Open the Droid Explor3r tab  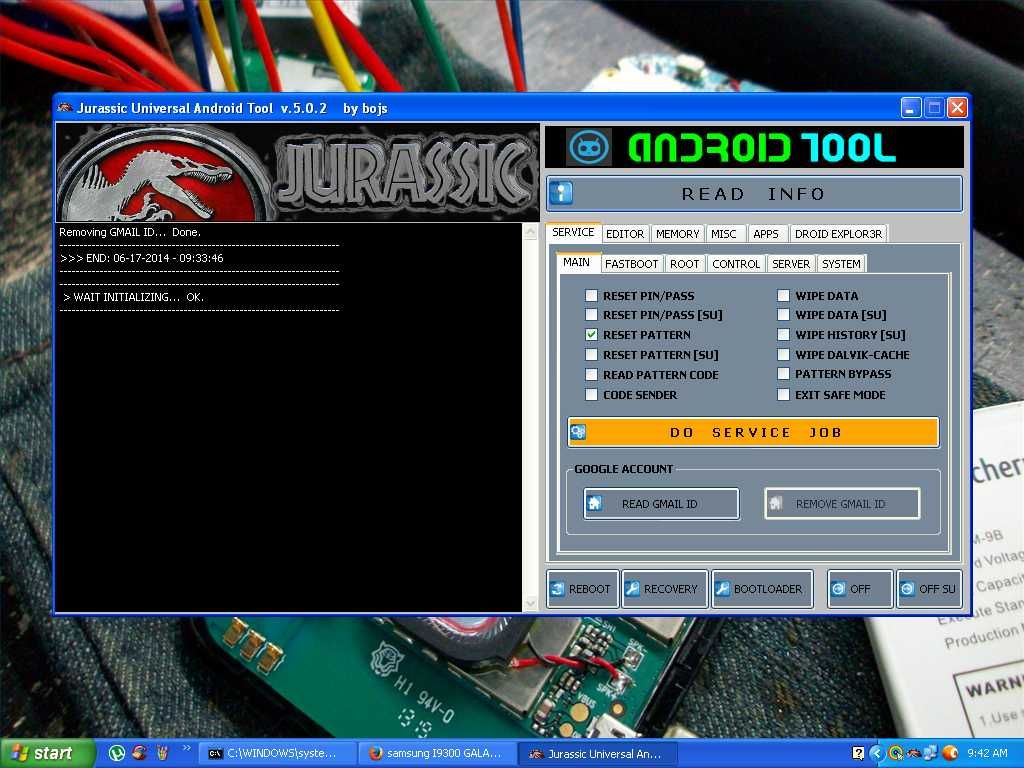(x=838, y=234)
